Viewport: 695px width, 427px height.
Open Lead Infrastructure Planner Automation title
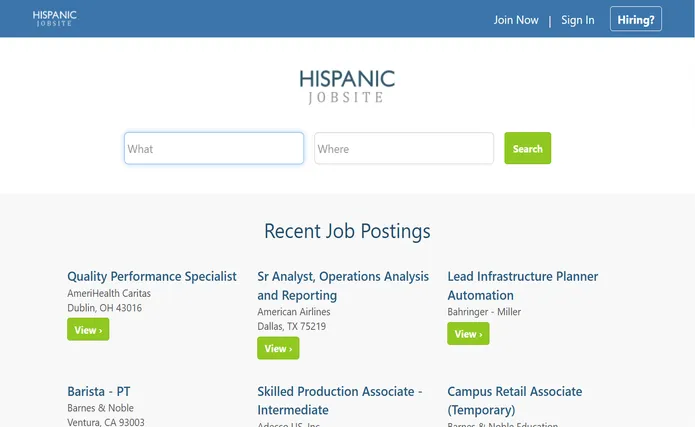pyautogui.click(x=523, y=286)
